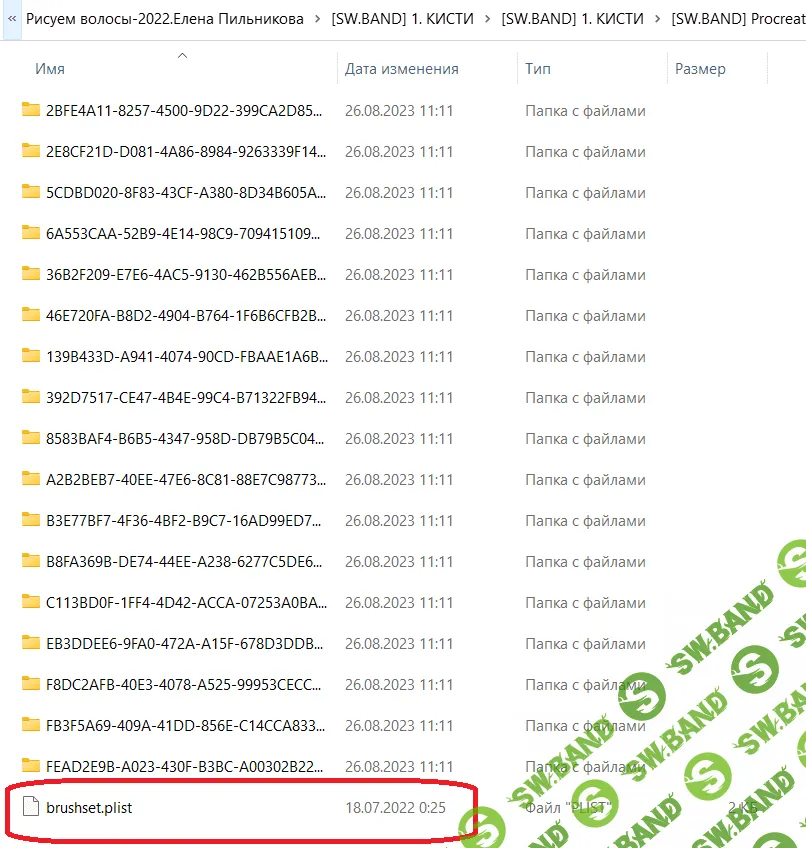The image size is (806, 848).
Task: Select the 5CDBD020-8F83 folder icon
Action: (x=30, y=192)
